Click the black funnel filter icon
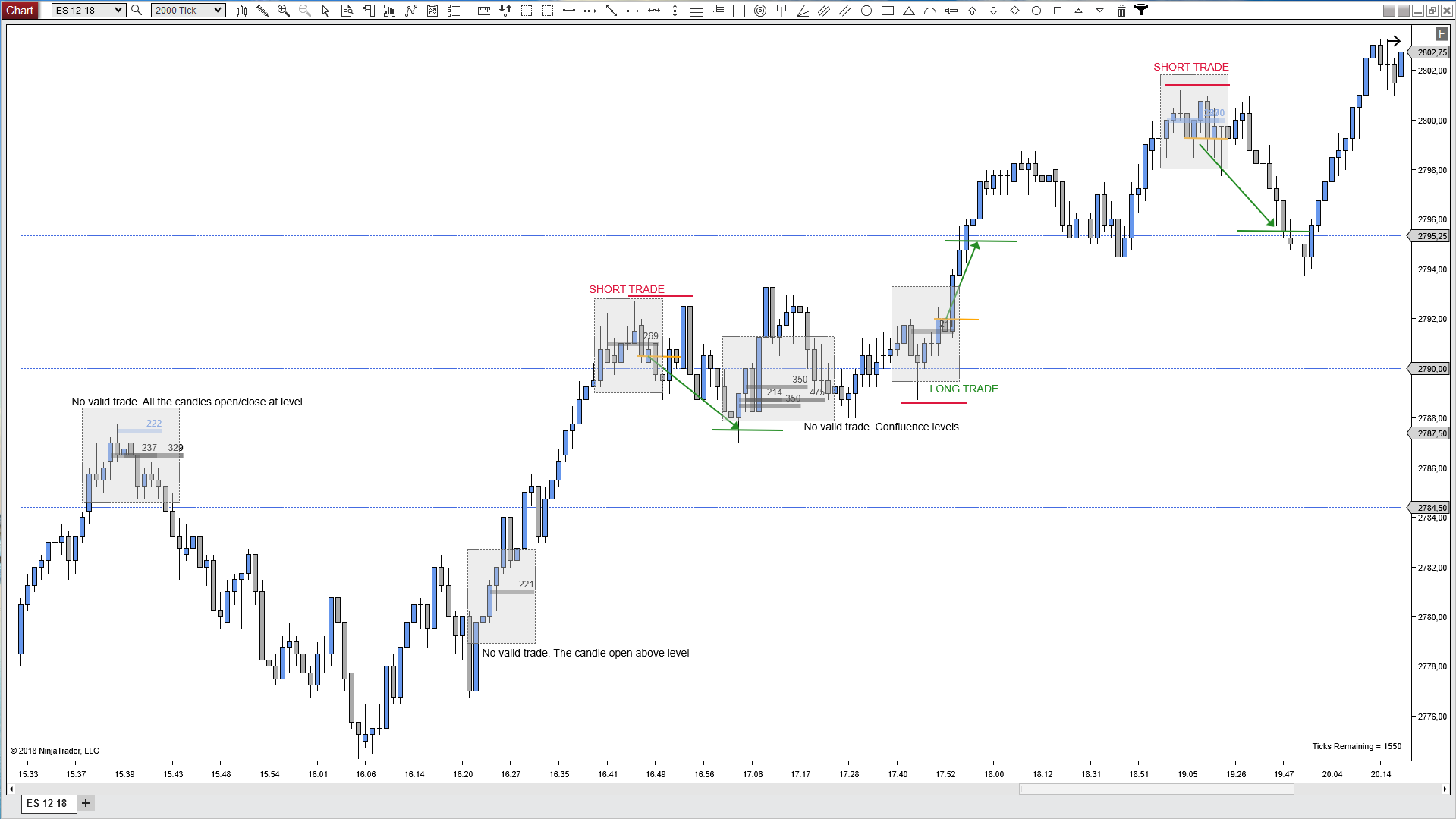Viewport: 1456px width, 819px height. (x=1141, y=10)
